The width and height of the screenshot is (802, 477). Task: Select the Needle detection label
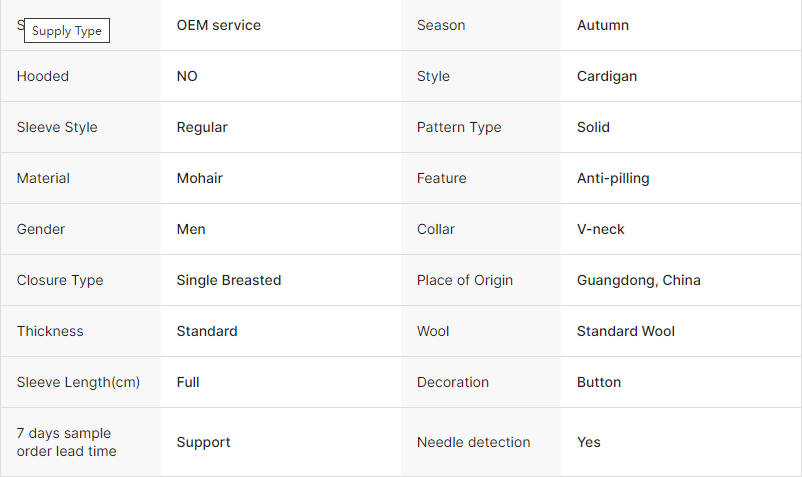(x=473, y=442)
